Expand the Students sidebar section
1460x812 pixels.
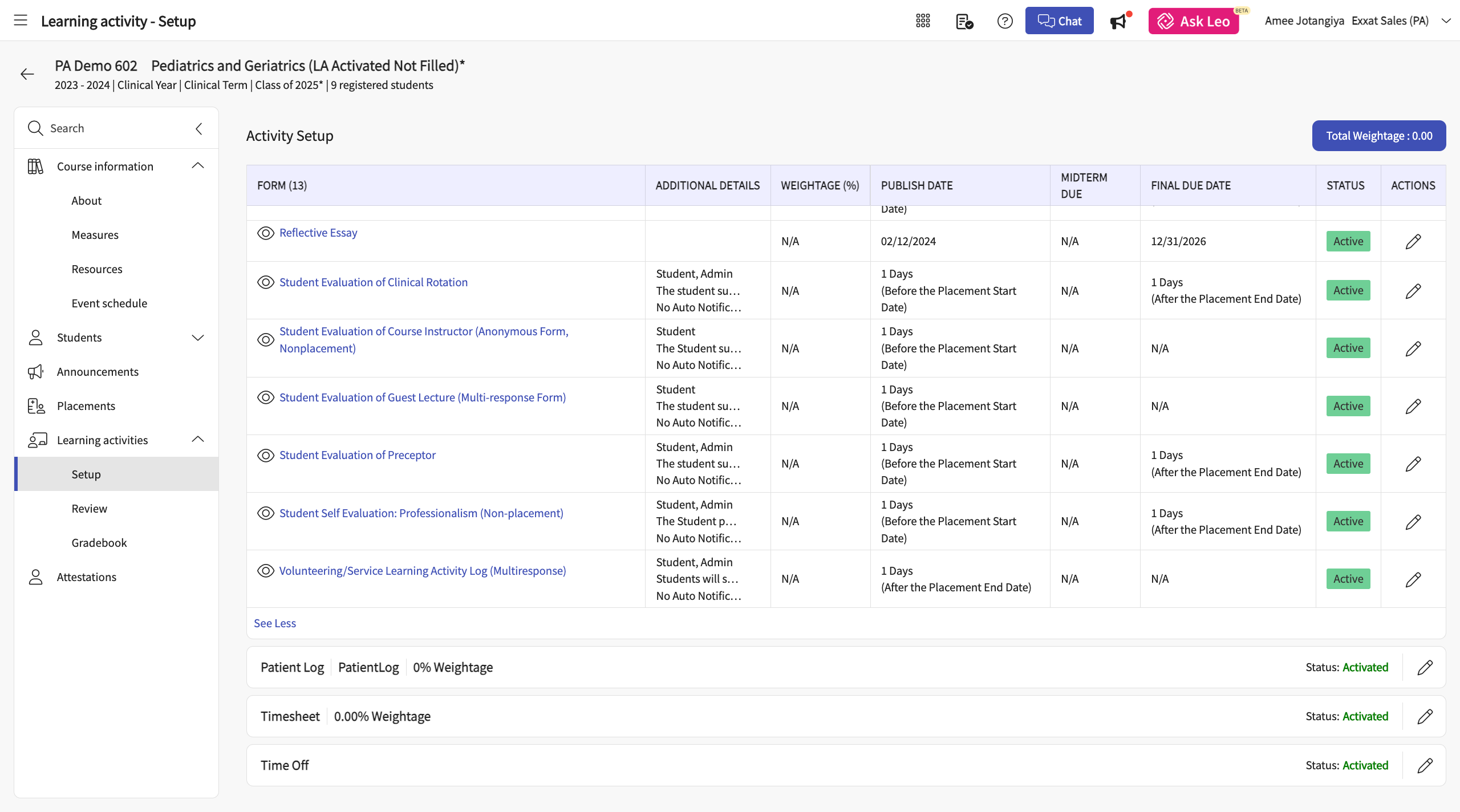point(198,338)
